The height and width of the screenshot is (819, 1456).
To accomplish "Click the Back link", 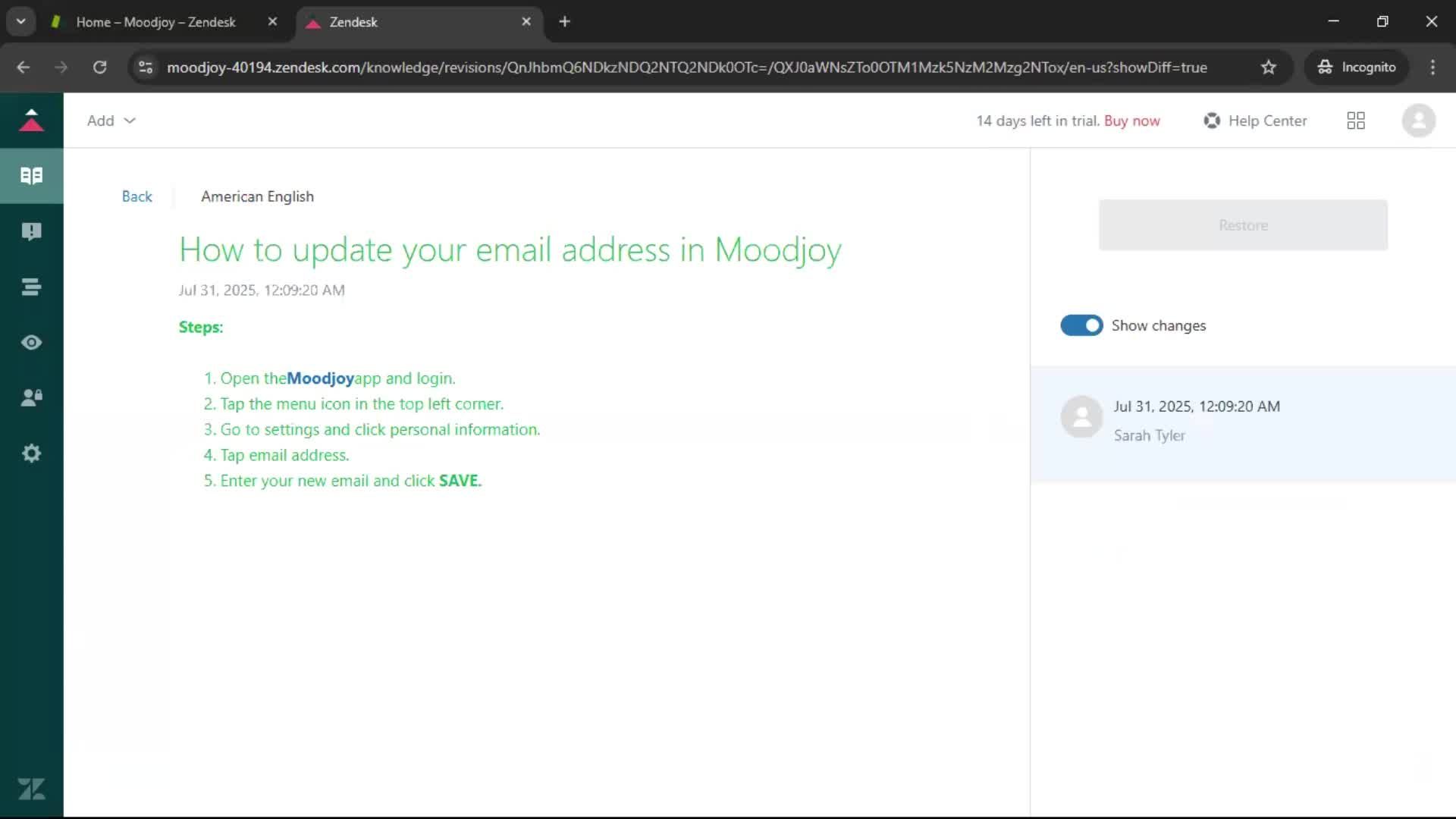I will tap(136, 196).
